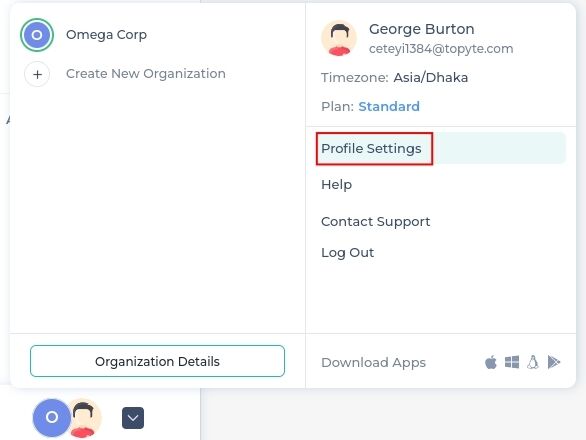Open the Standard plan link
The image size is (586, 440).
pyautogui.click(x=389, y=107)
